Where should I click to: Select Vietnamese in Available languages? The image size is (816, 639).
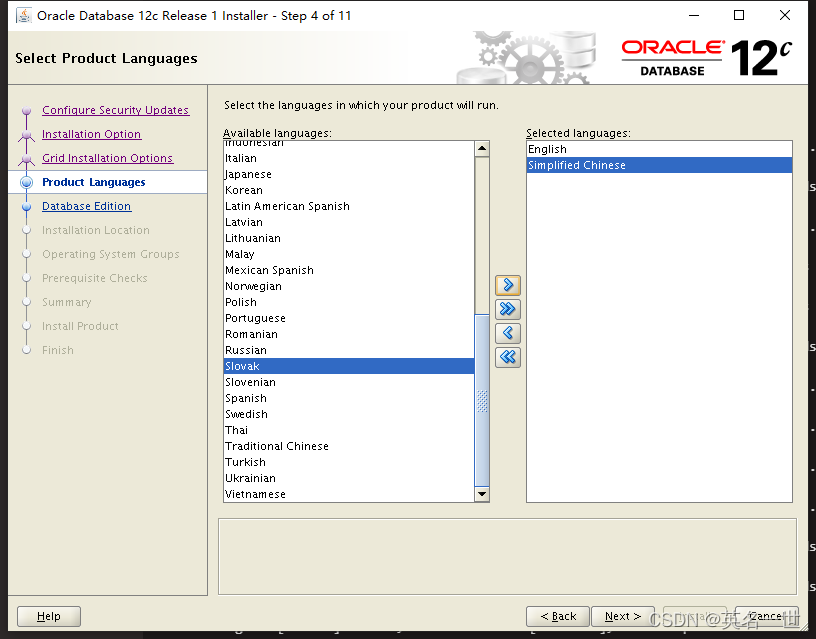click(349, 494)
